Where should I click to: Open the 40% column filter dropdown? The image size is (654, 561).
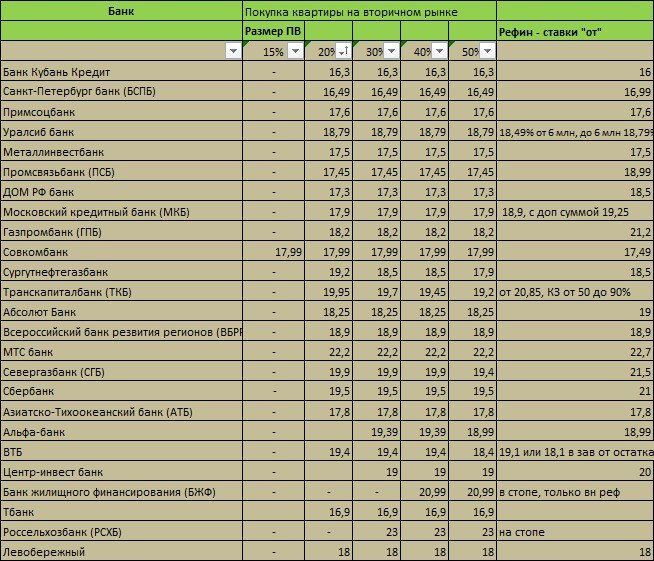click(x=439, y=51)
